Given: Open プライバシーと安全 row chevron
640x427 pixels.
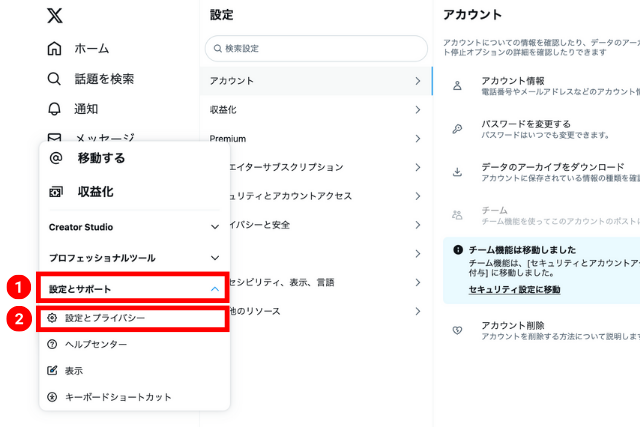Looking at the screenshot, I should coord(417,225).
